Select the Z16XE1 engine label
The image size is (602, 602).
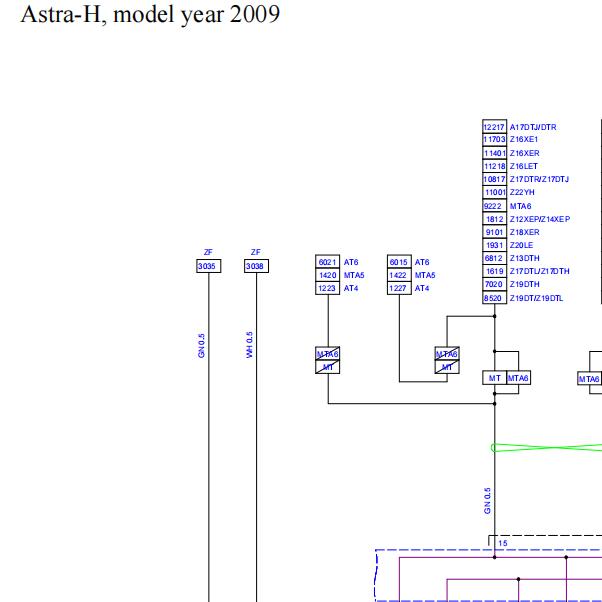click(x=524, y=139)
